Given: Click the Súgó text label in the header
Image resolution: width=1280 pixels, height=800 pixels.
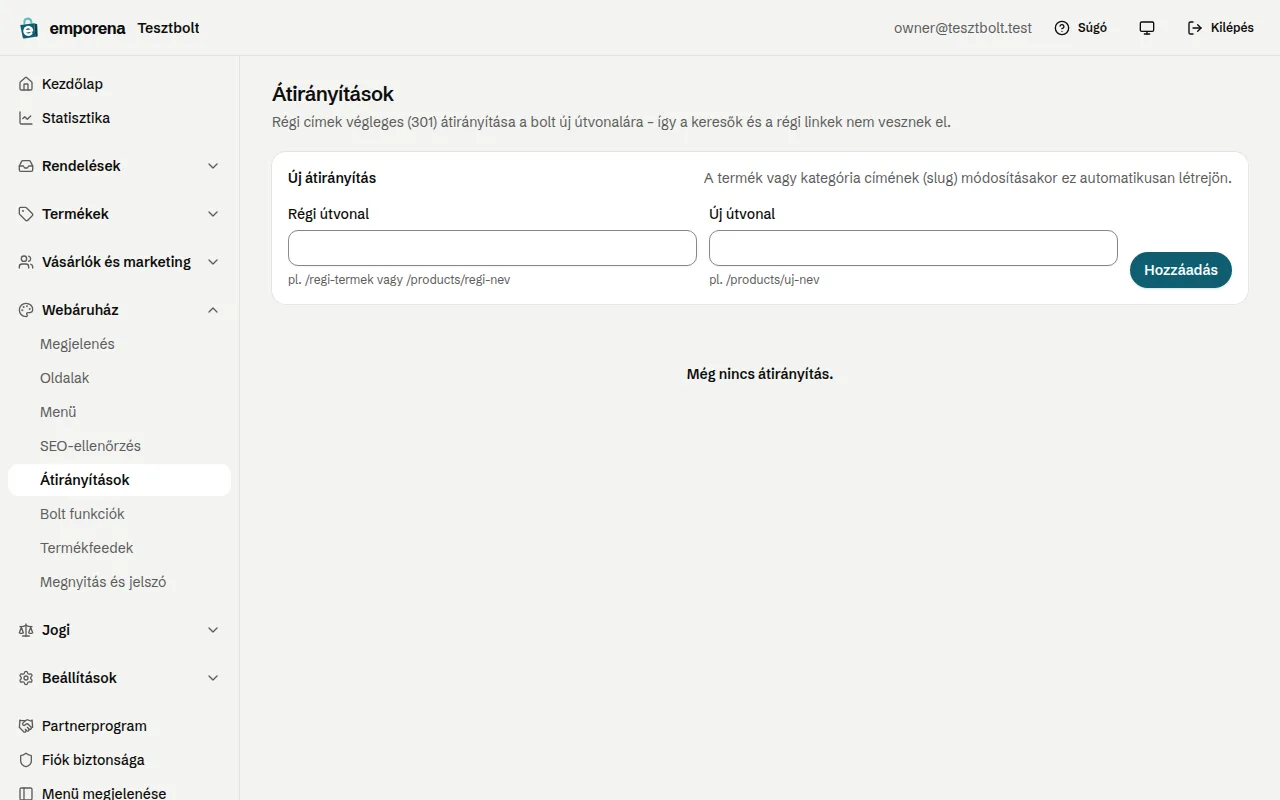Looking at the screenshot, I should click(x=1092, y=28).
